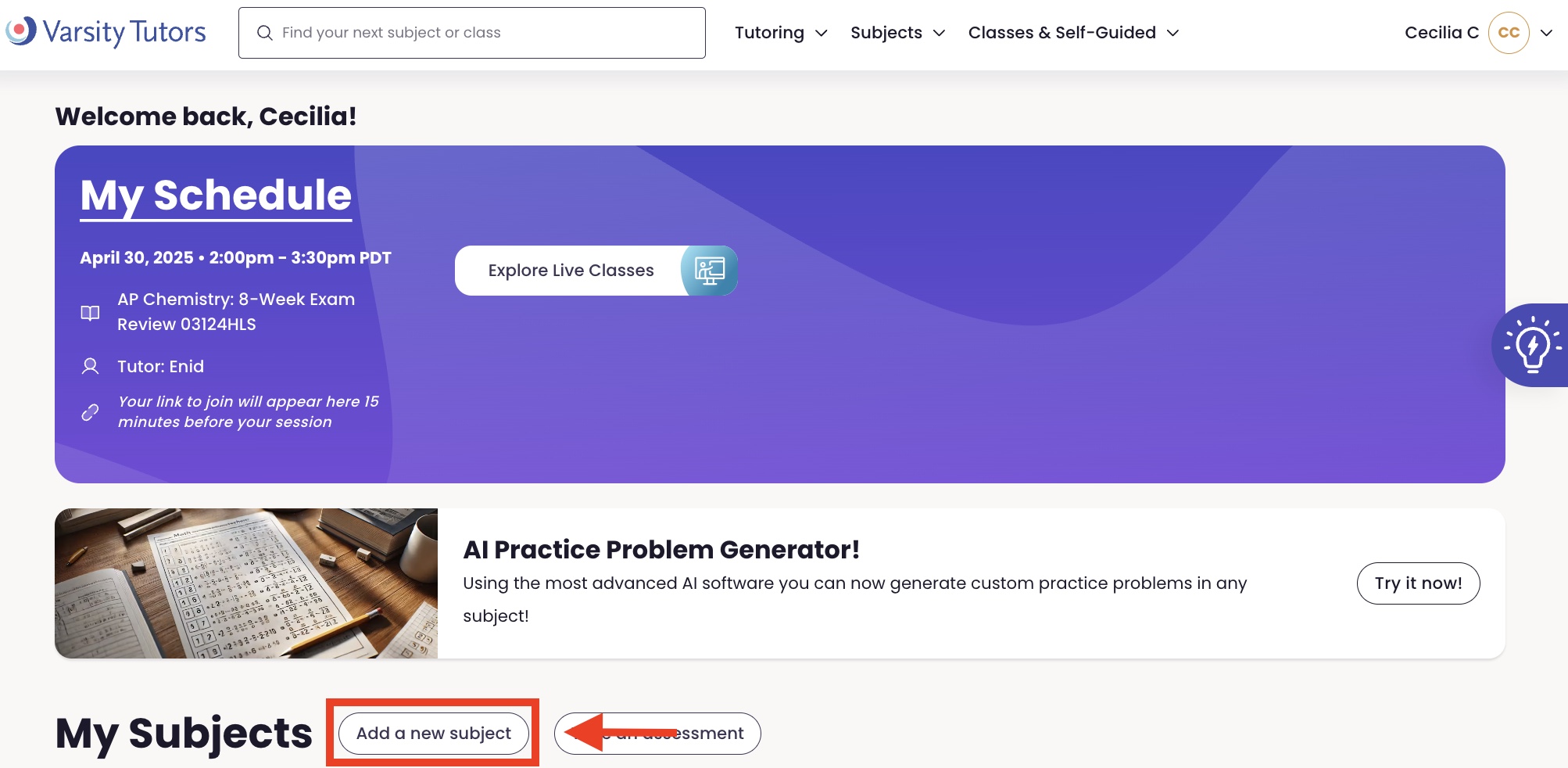Click the Varsity Tutors logo
Screen dimensions: 1568x768
(x=106, y=32)
